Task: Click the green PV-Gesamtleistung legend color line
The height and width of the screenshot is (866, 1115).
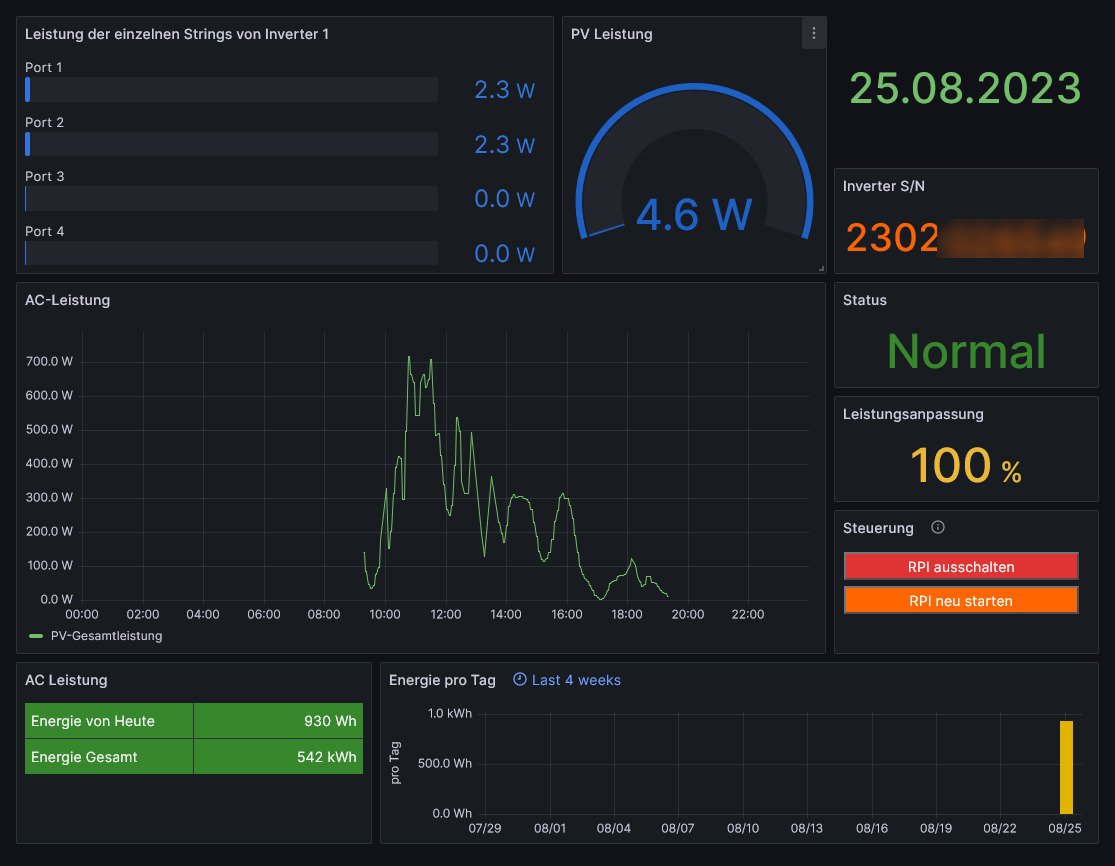Action: [37, 636]
